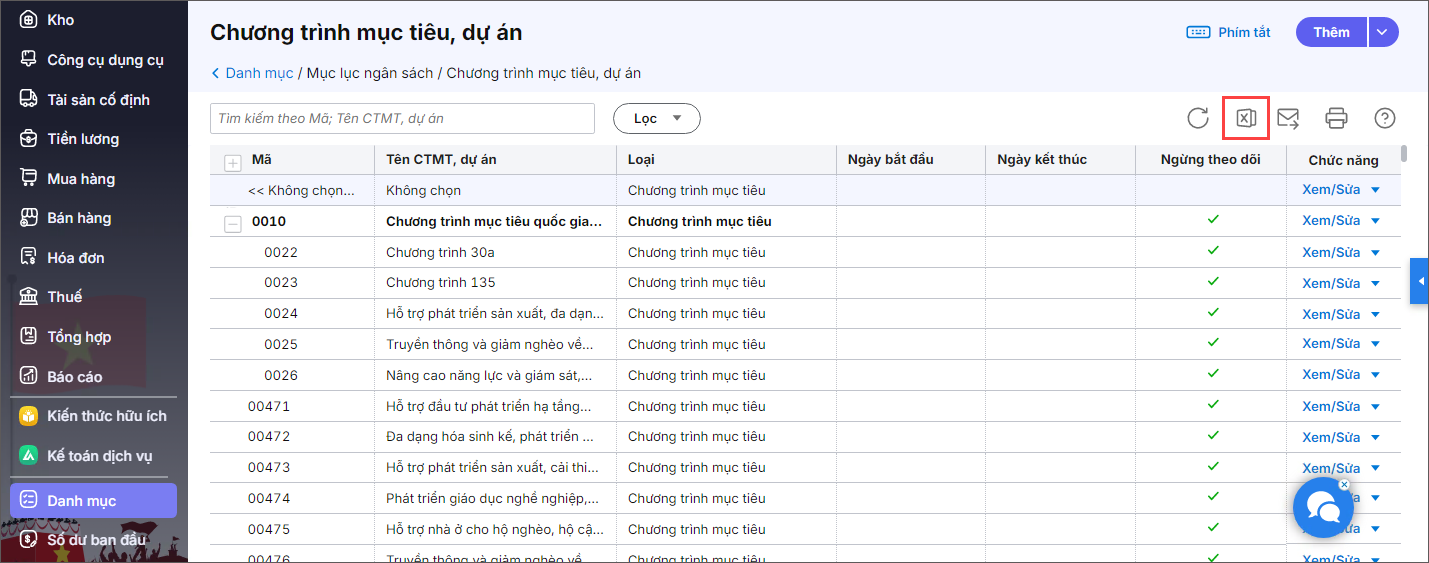1429x563 pixels.
Task: Open the chat support bubble
Action: [x=1323, y=509]
